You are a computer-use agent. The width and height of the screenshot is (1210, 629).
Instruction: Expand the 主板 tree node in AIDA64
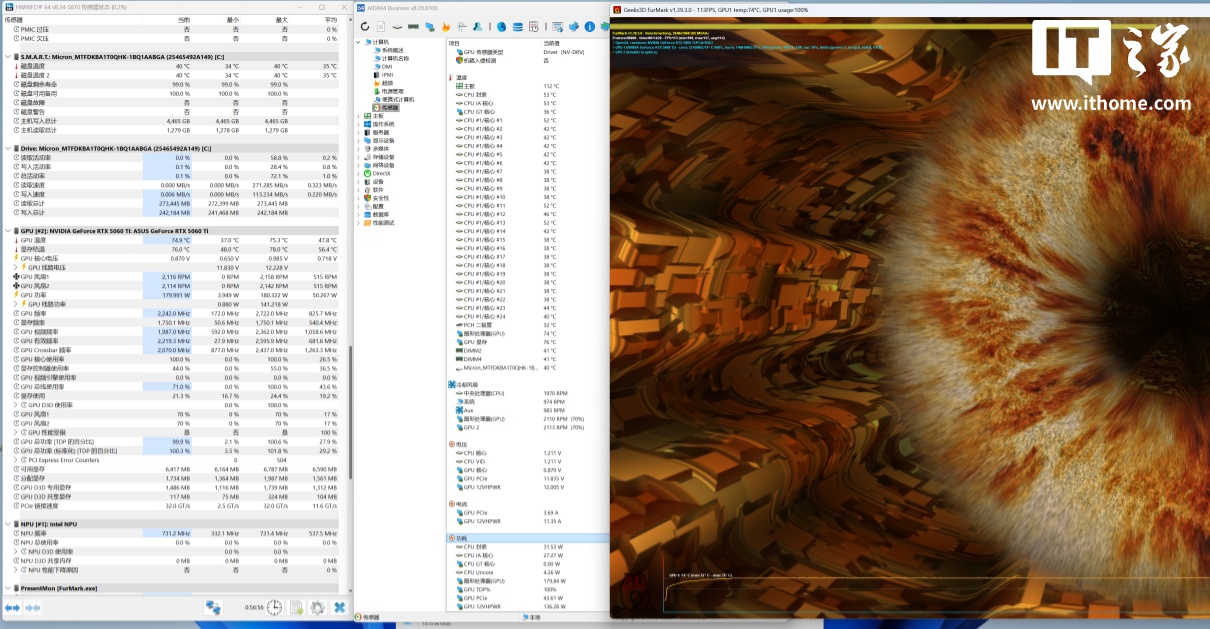coord(360,116)
